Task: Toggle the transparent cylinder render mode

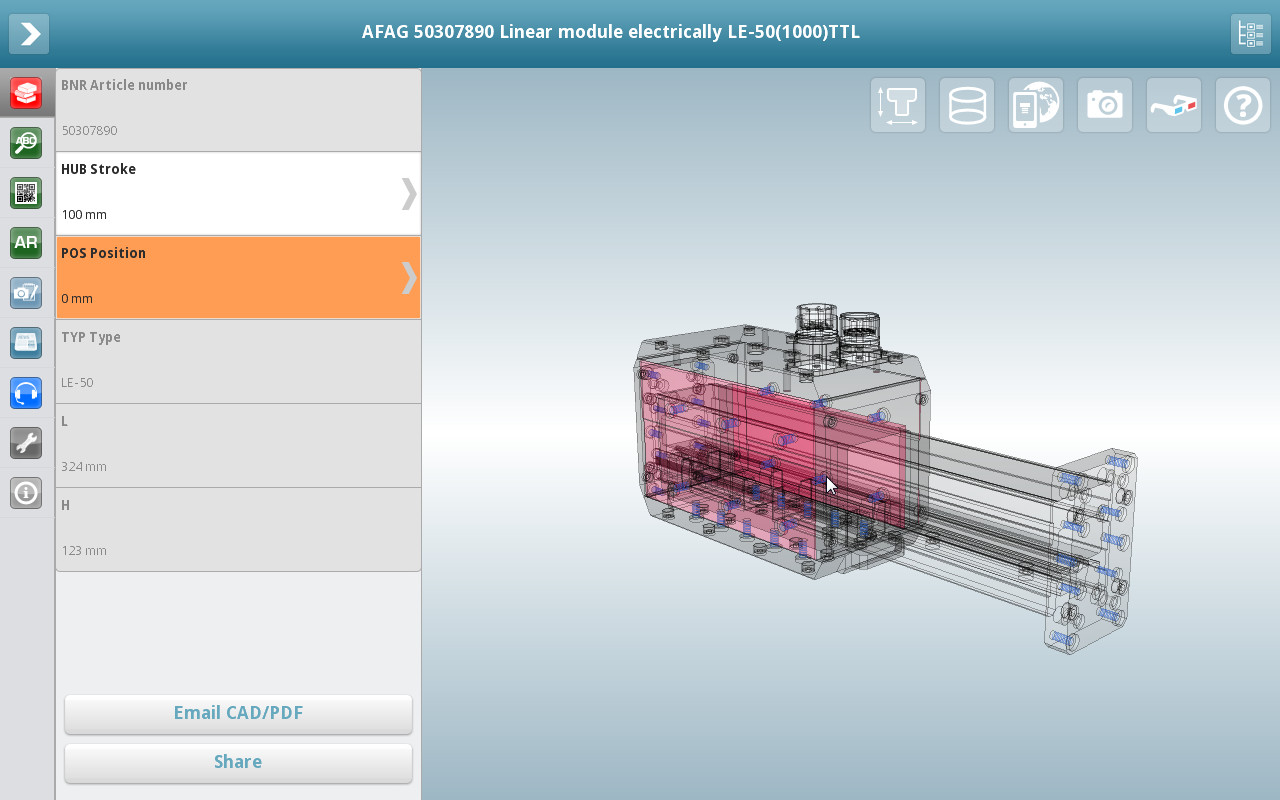Action: [x=967, y=105]
